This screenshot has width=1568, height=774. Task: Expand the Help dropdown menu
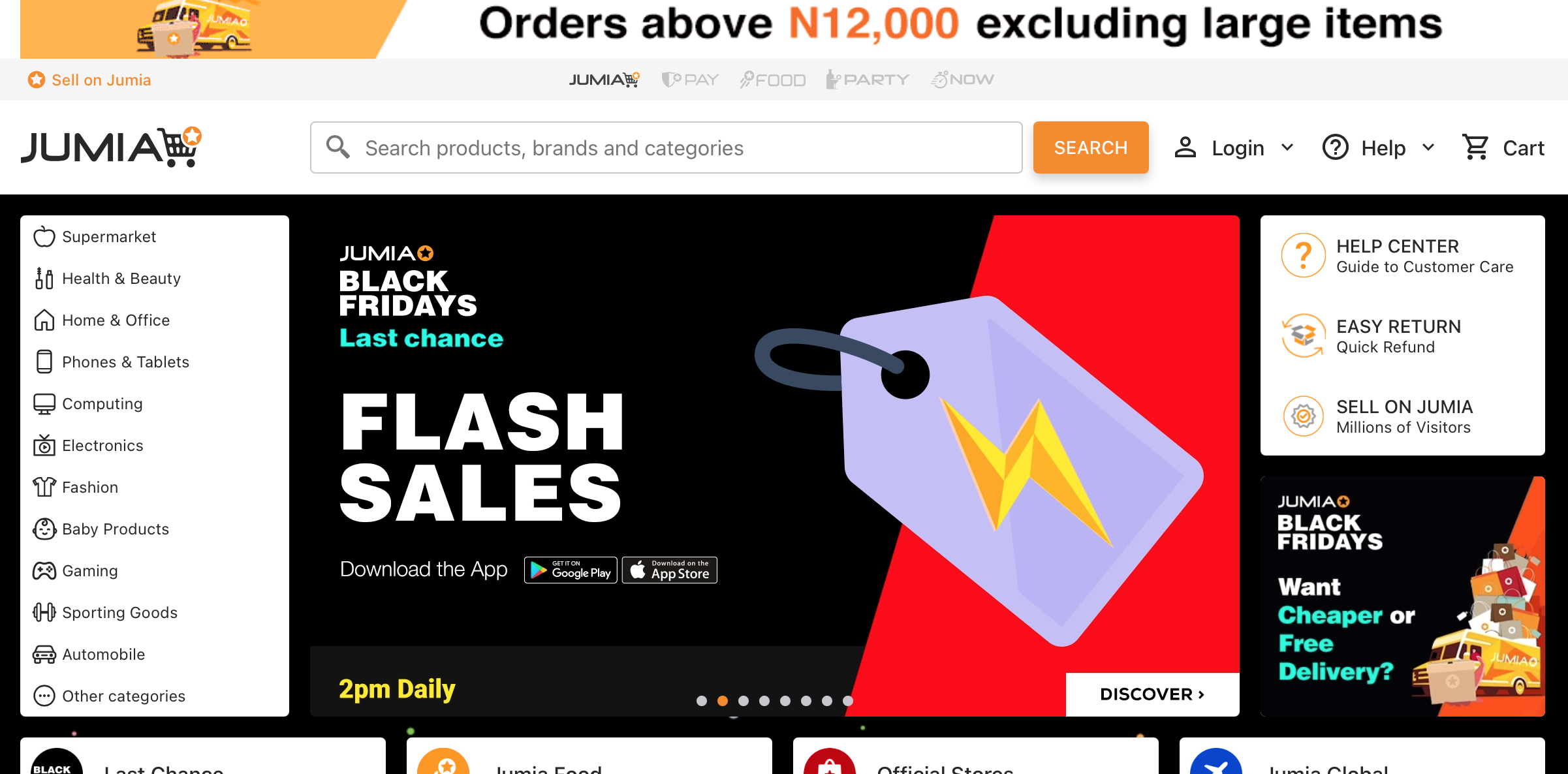click(1378, 147)
